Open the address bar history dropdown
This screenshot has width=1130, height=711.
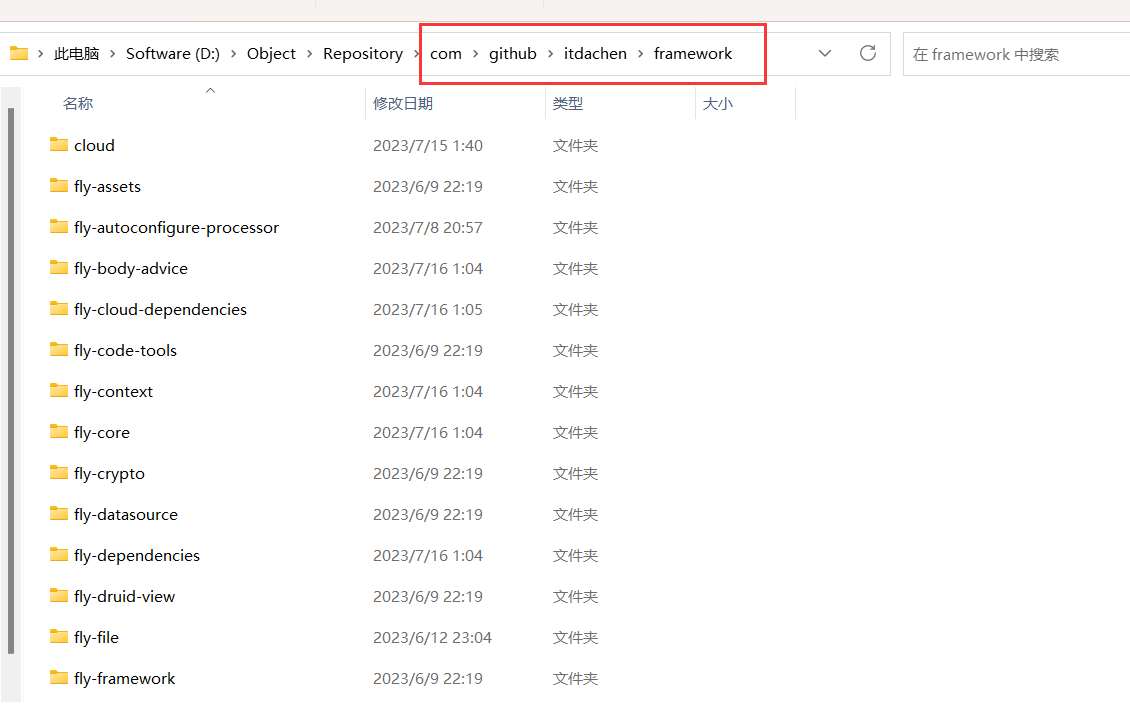(x=825, y=54)
